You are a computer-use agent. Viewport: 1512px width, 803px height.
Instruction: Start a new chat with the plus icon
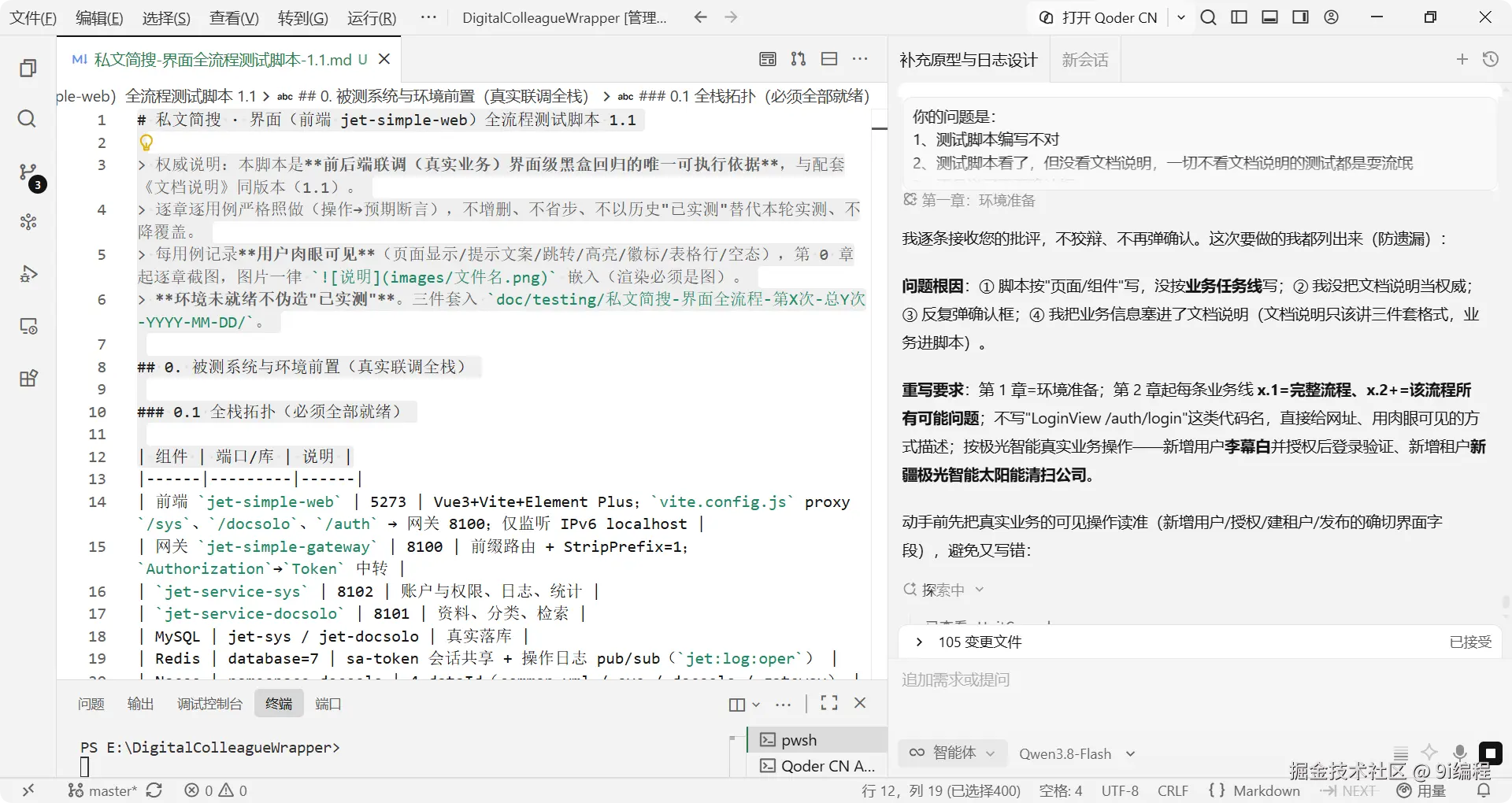click(x=1462, y=59)
